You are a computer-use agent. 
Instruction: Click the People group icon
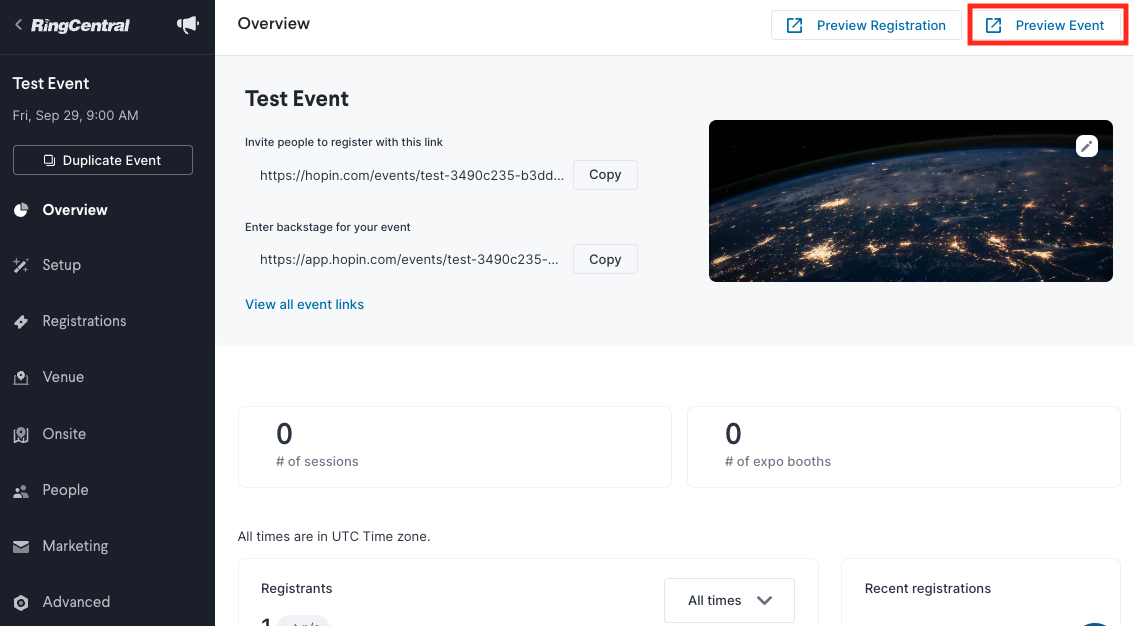[x=21, y=491]
